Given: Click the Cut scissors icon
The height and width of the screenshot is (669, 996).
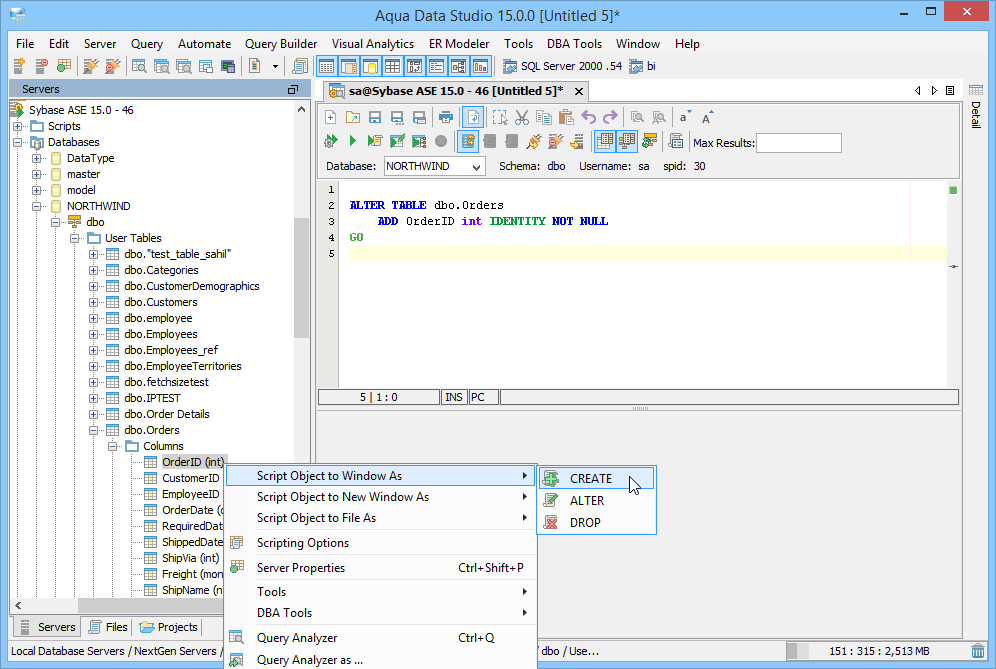Looking at the screenshot, I should [522, 118].
